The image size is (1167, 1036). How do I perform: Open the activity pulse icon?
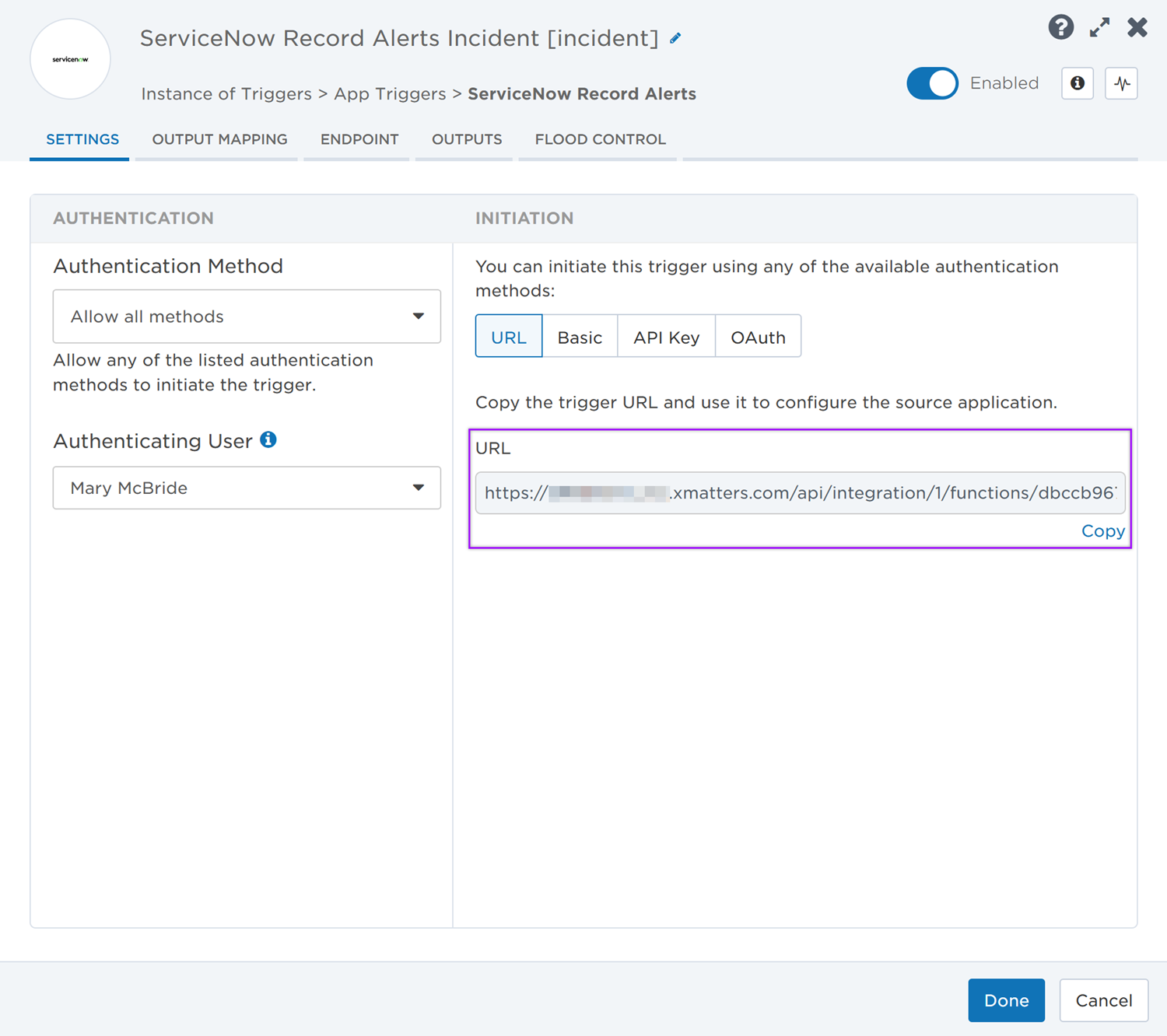[x=1122, y=83]
